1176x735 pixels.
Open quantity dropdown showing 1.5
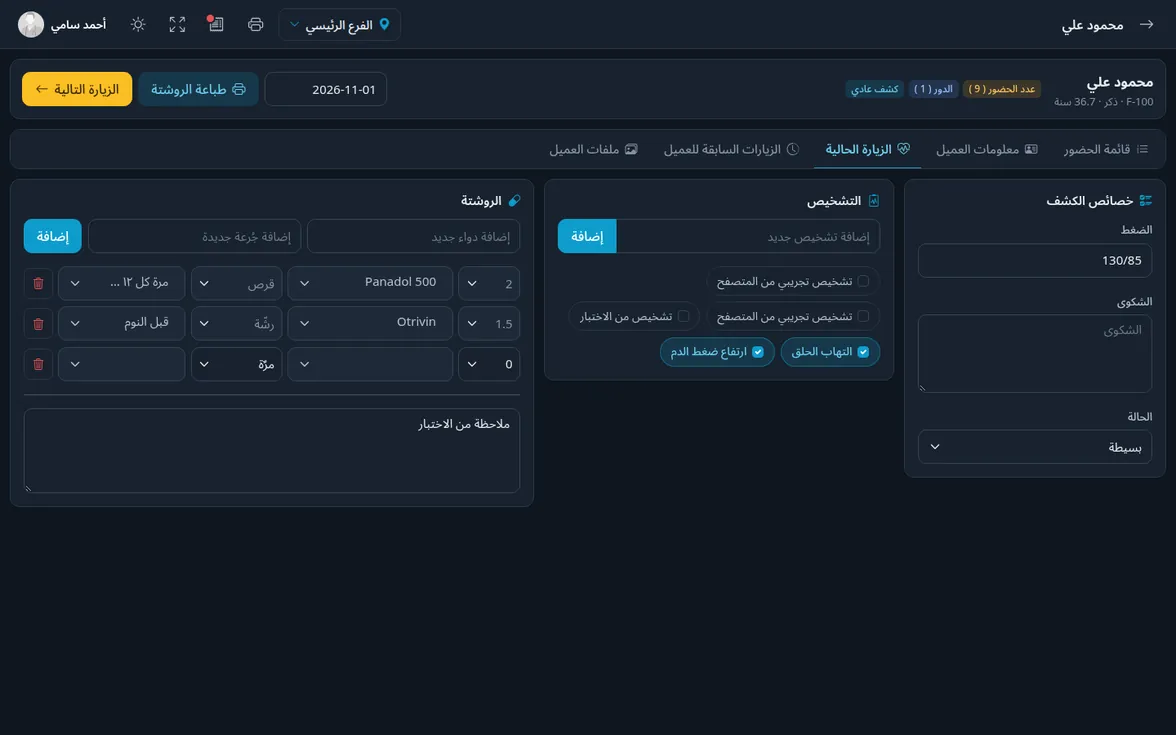(x=489, y=323)
